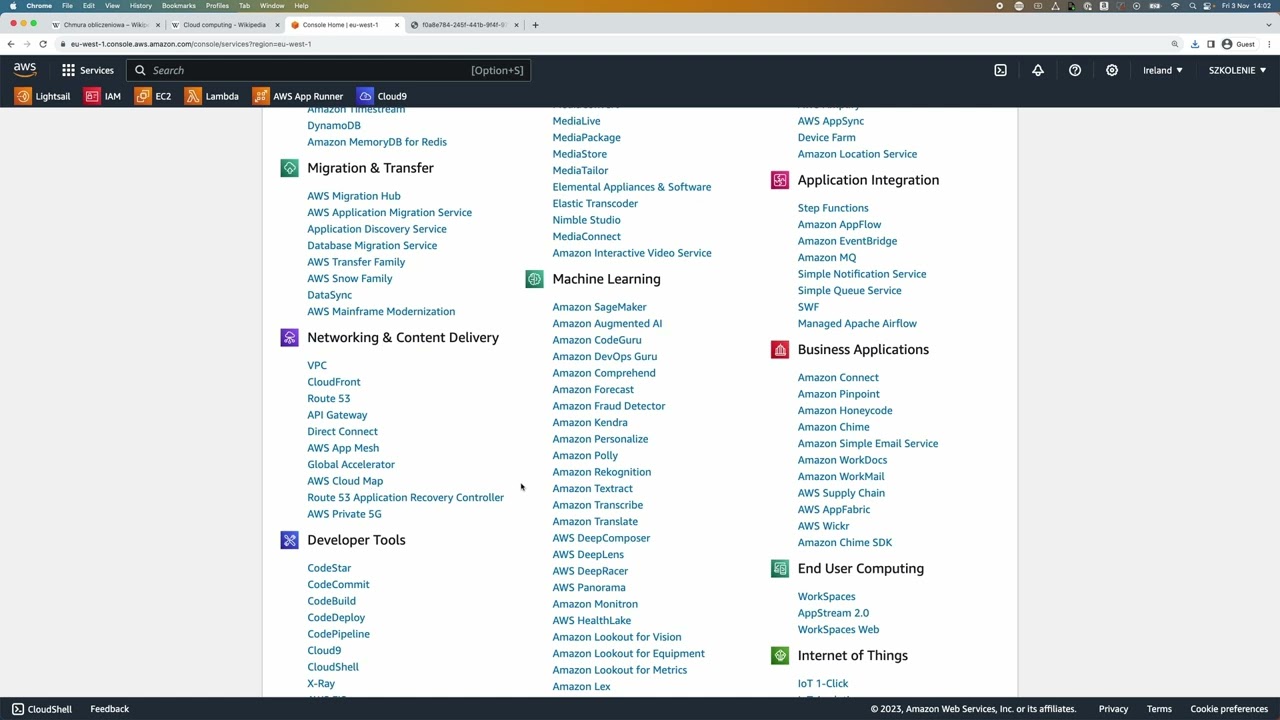The image size is (1280, 720).
Task: Open the CodeCommit link
Action: coord(338,584)
